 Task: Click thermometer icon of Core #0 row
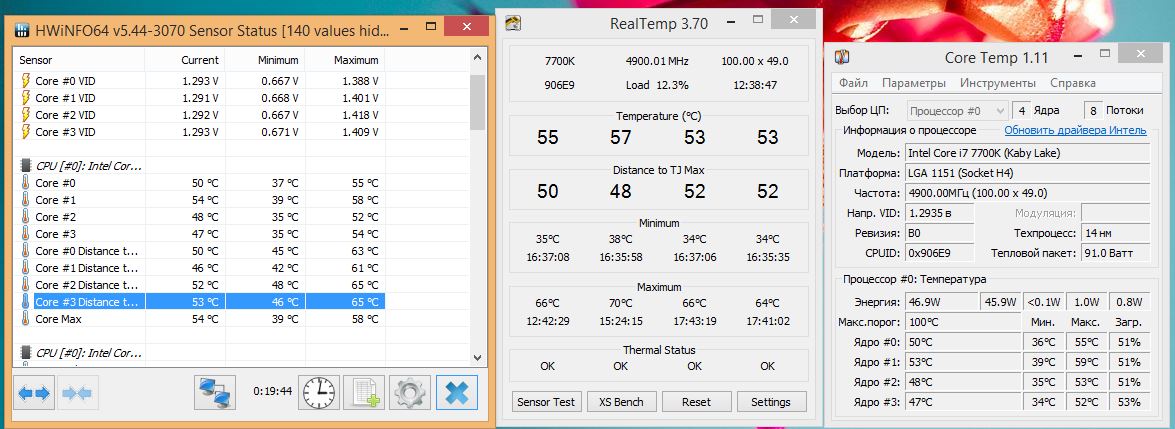[26, 183]
